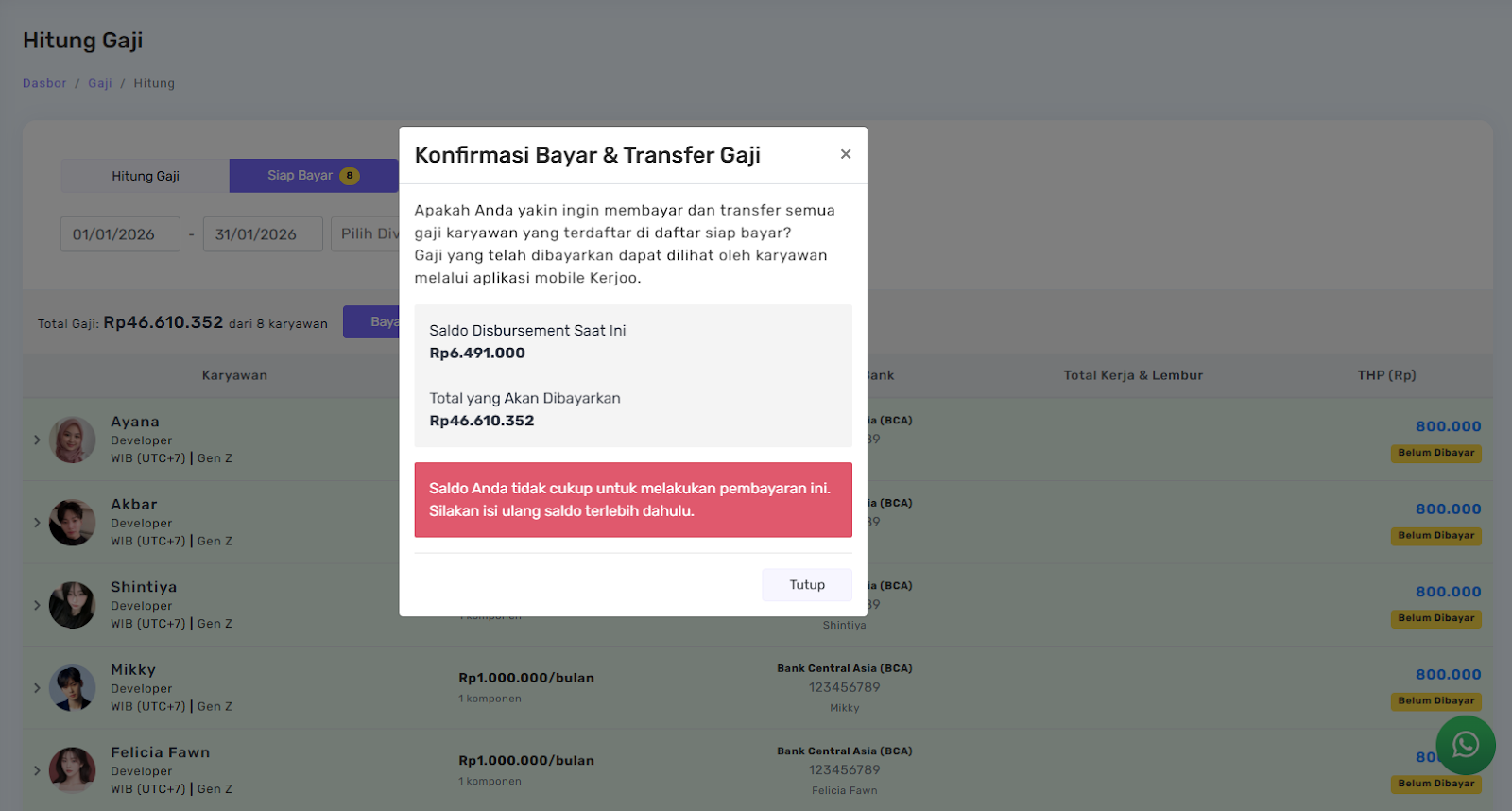Image resolution: width=1512 pixels, height=811 pixels.
Task: Click Mikky's avatar image
Action: point(73,688)
